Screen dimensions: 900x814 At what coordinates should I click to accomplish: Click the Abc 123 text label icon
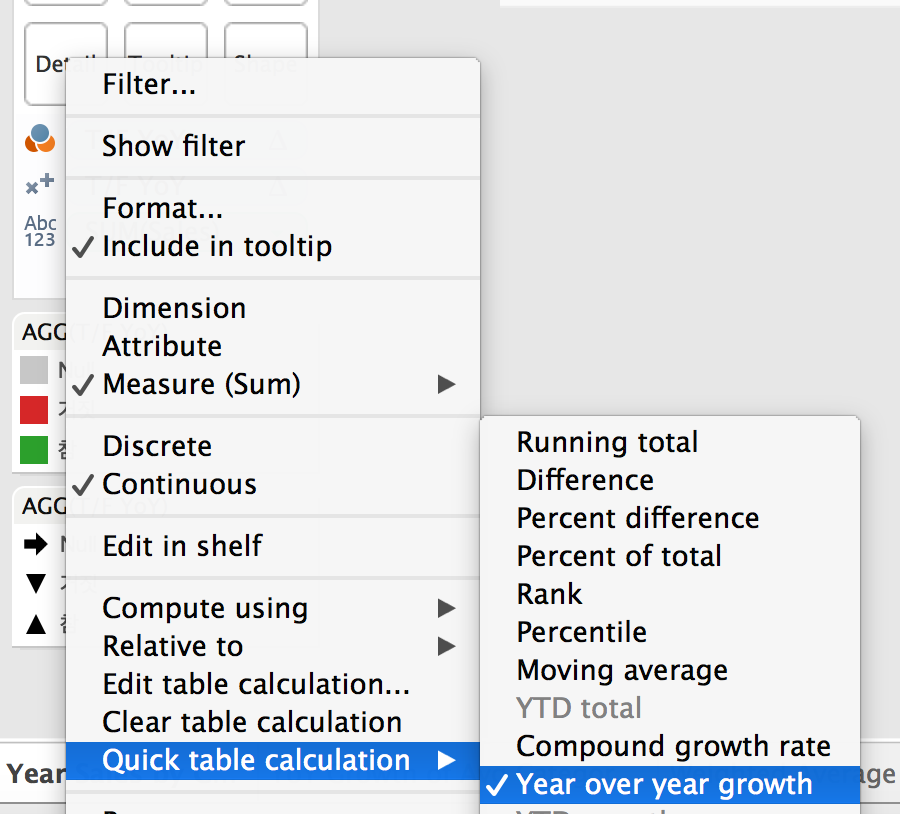40,231
